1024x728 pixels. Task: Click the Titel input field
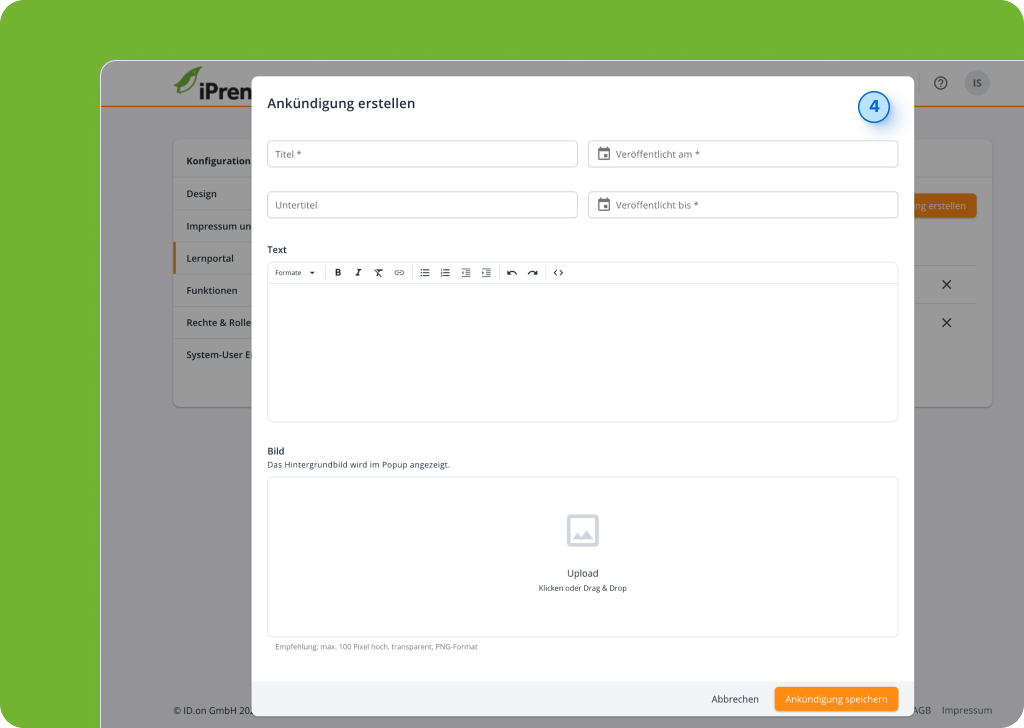pyautogui.click(x=422, y=154)
